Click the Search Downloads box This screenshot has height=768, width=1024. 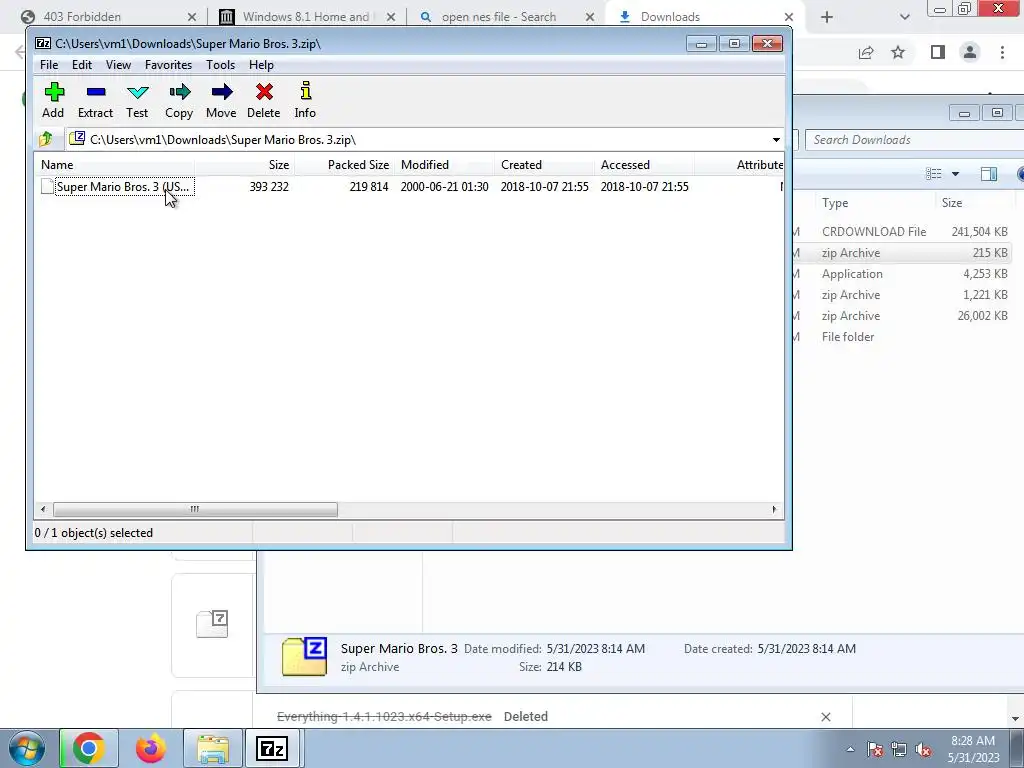(914, 140)
